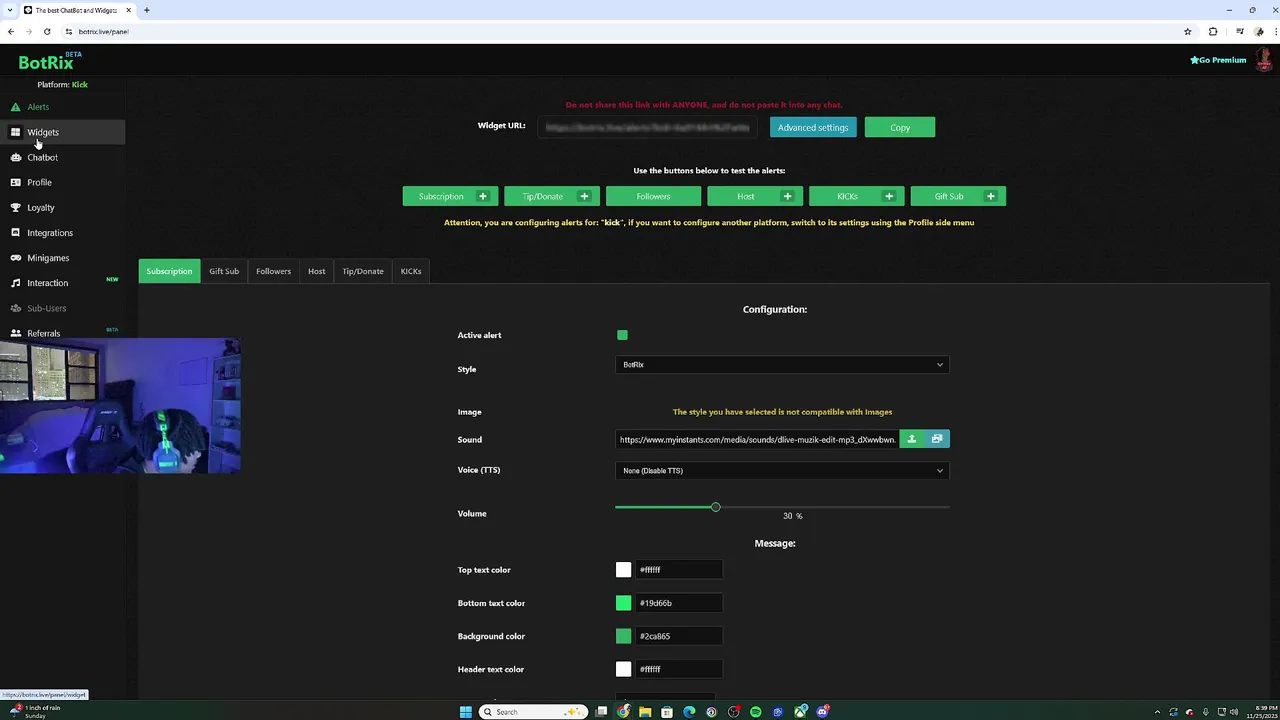
Task: Open Referrals in the sidebar
Action: [43, 333]
